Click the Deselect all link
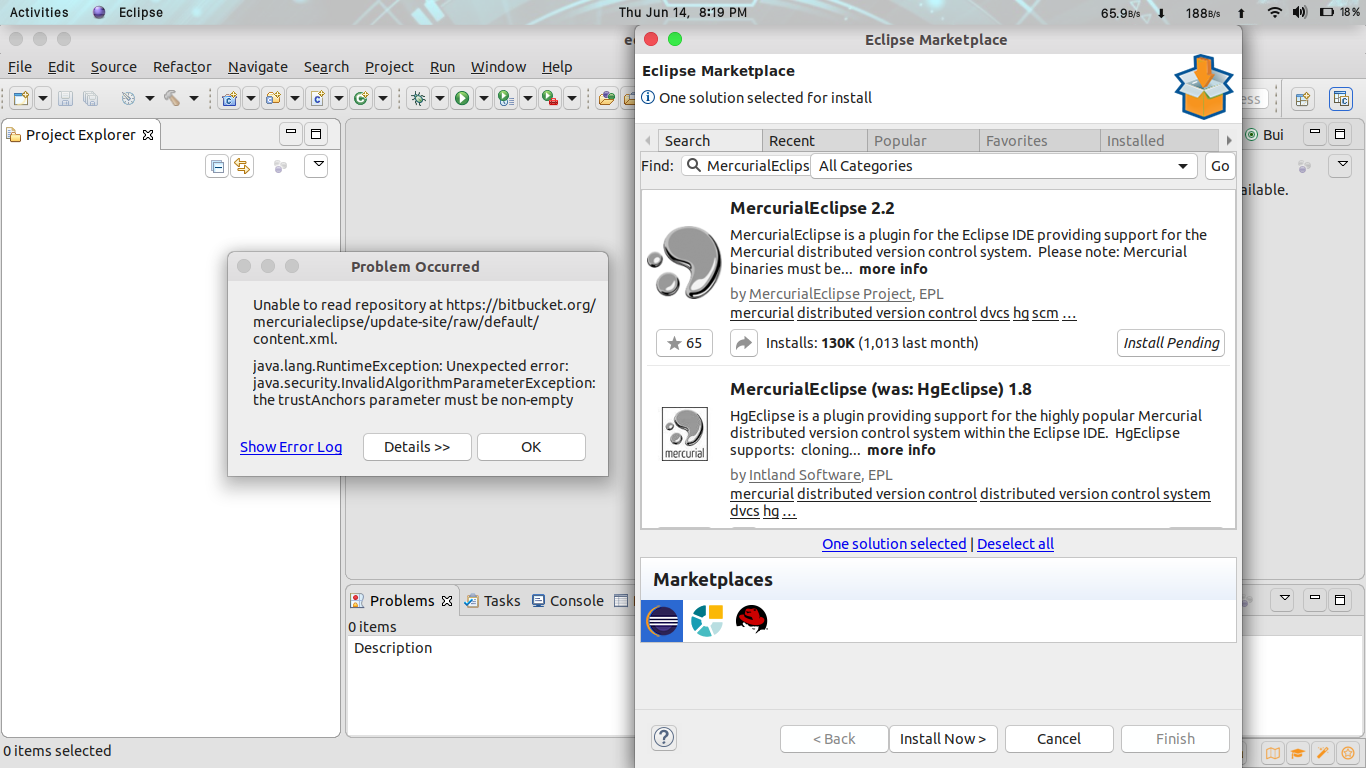This screenshot has height=768, width=1366. pos(1015,544)
